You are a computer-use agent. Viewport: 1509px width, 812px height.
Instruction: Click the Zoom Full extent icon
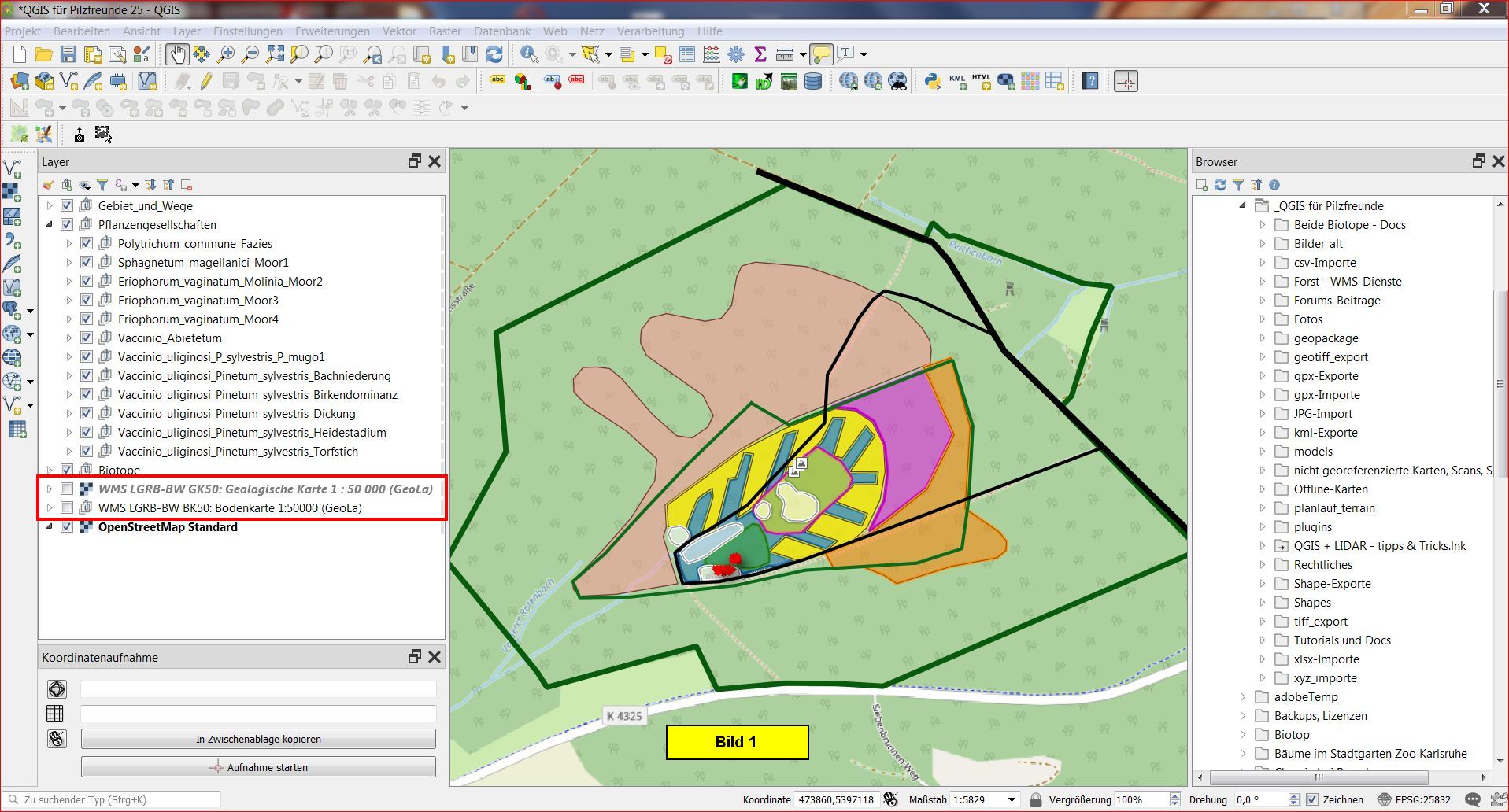(275, 54)
